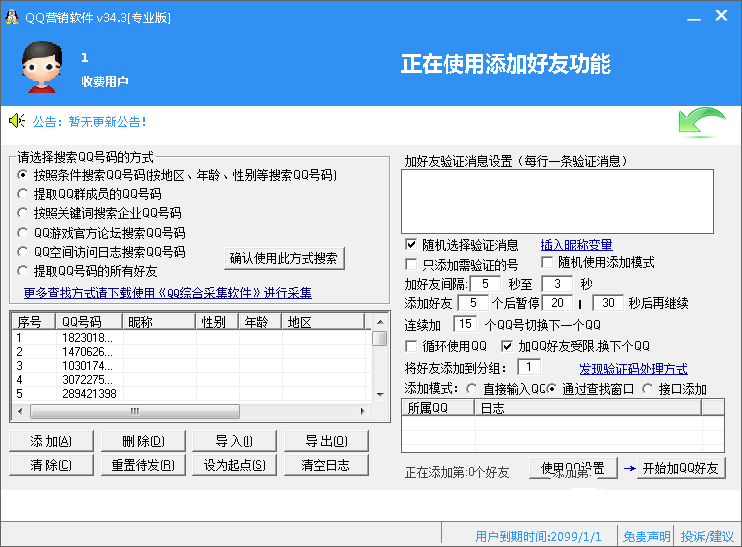Click the 导出(O) button
742x547 pixels.
[326, 441]
